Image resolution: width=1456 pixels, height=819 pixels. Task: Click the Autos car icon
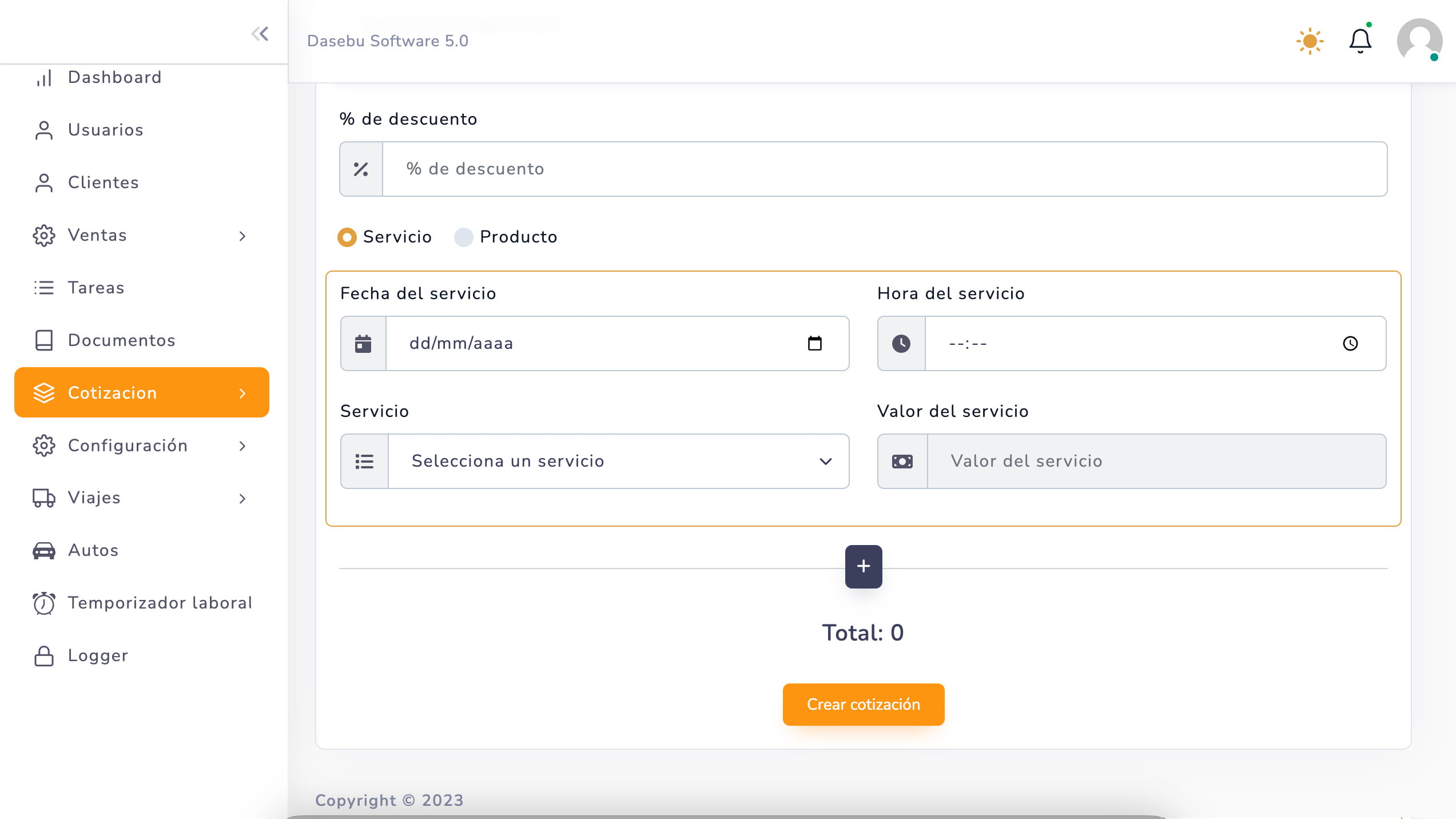[44, 551]
